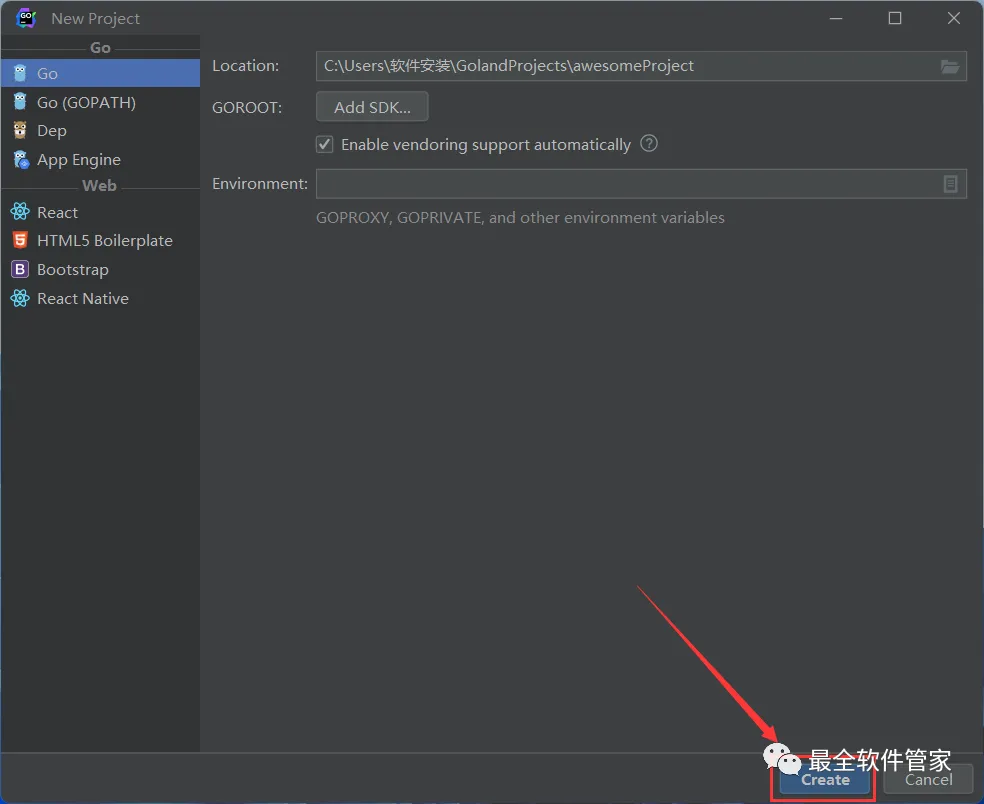The width and height of the screenshot is (984, 804).
Task: Click the GOROOT: label
Action: pyautogui.click(x=247, y=107)
